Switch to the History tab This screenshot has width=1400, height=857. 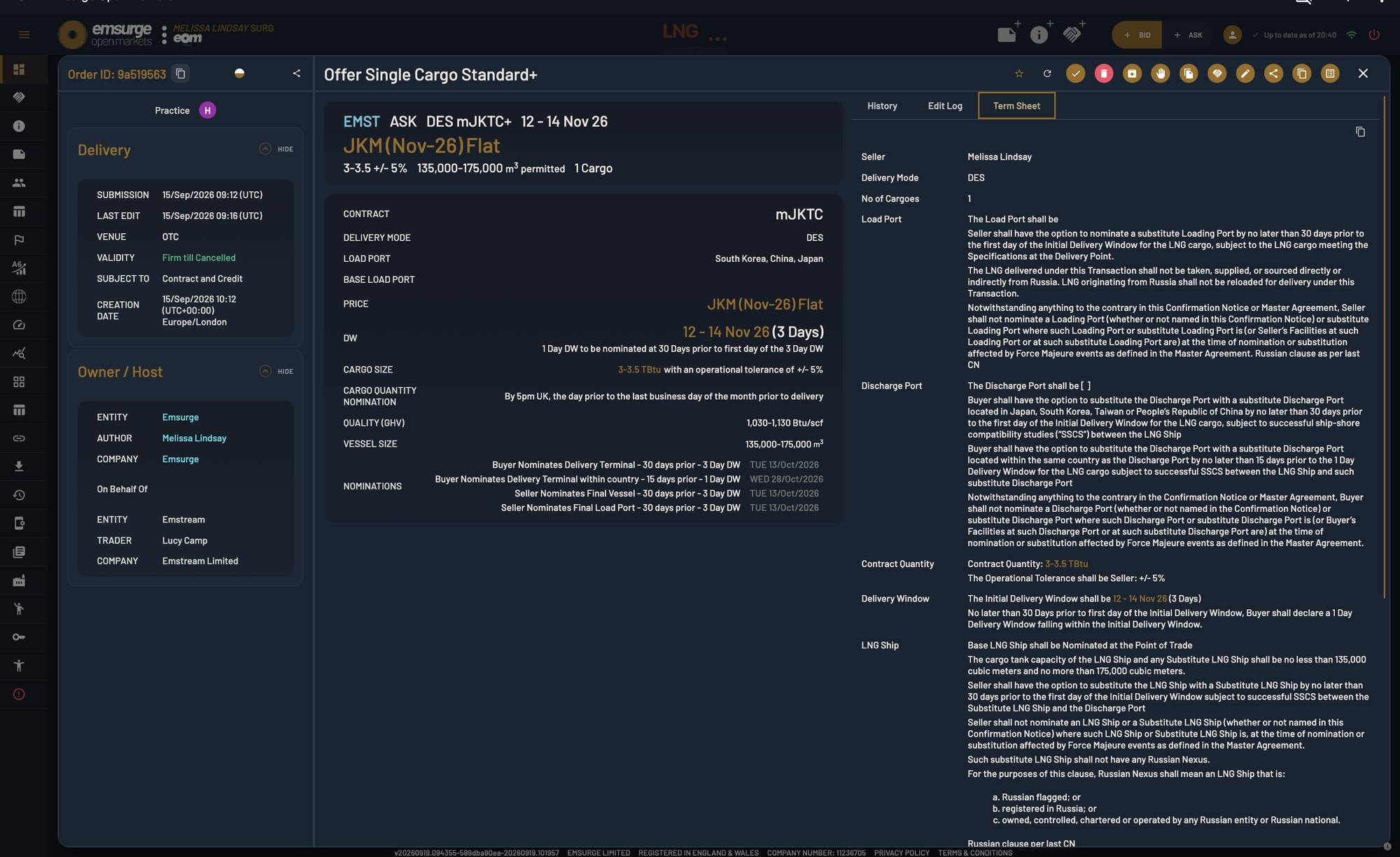point(882,106)
